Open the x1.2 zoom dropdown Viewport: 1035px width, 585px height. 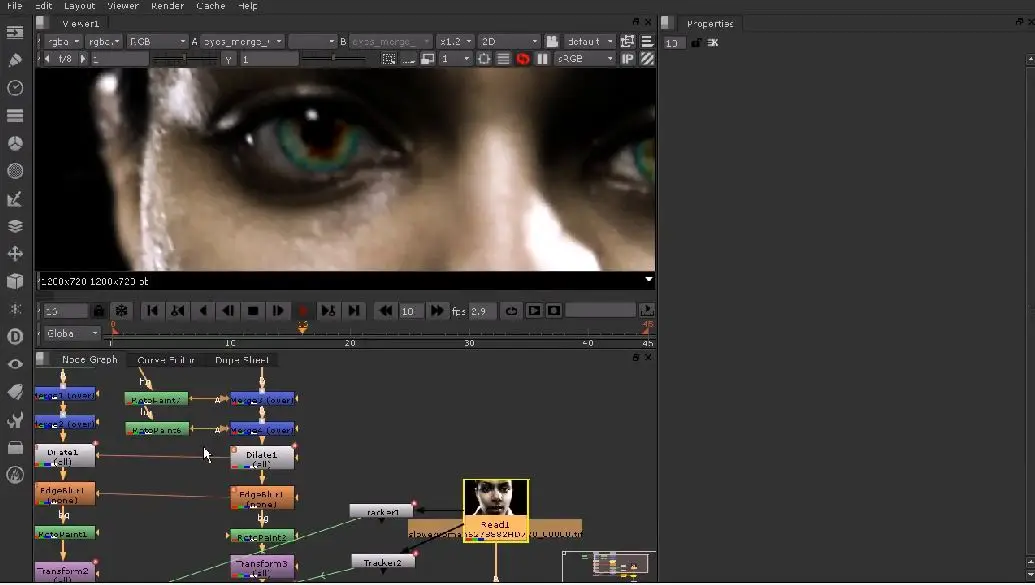(x=455, y=42)
